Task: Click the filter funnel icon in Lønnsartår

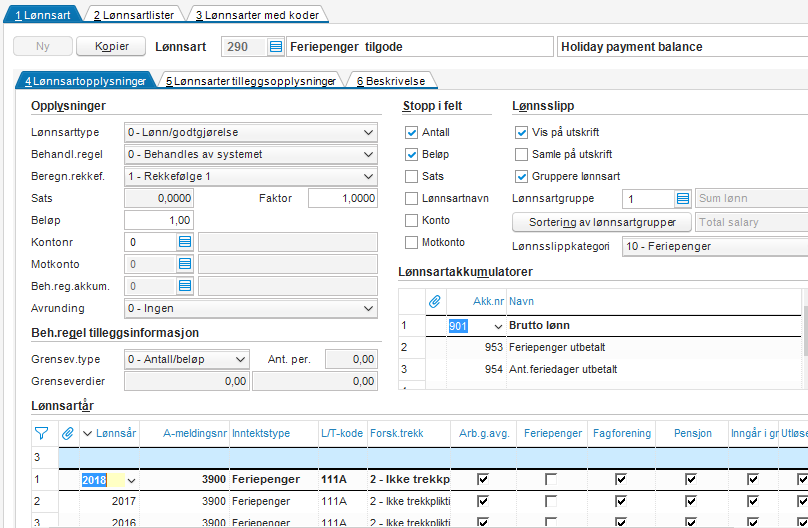Action: pyautogui.click(x=41, y=433)
